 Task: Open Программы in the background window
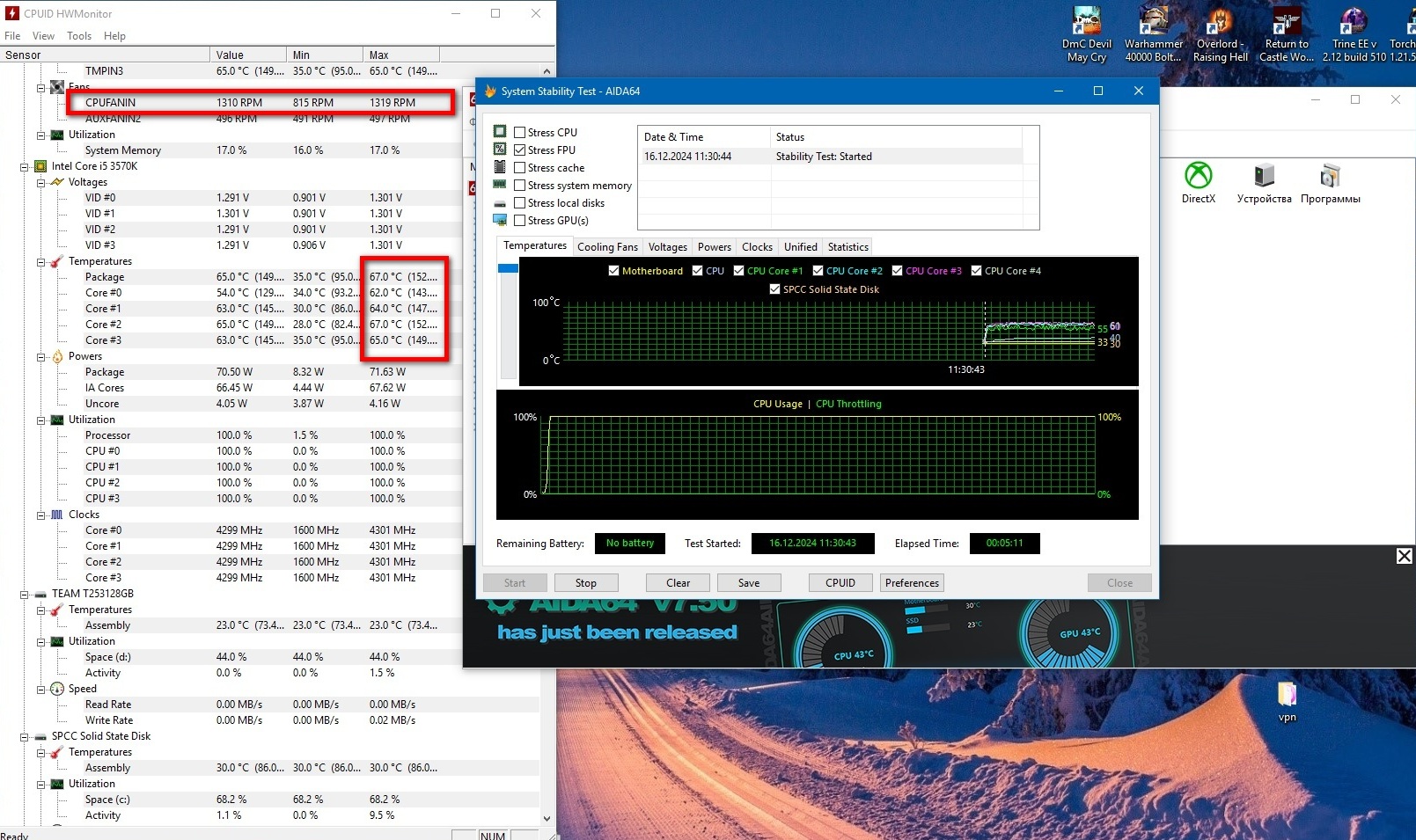1331,183
